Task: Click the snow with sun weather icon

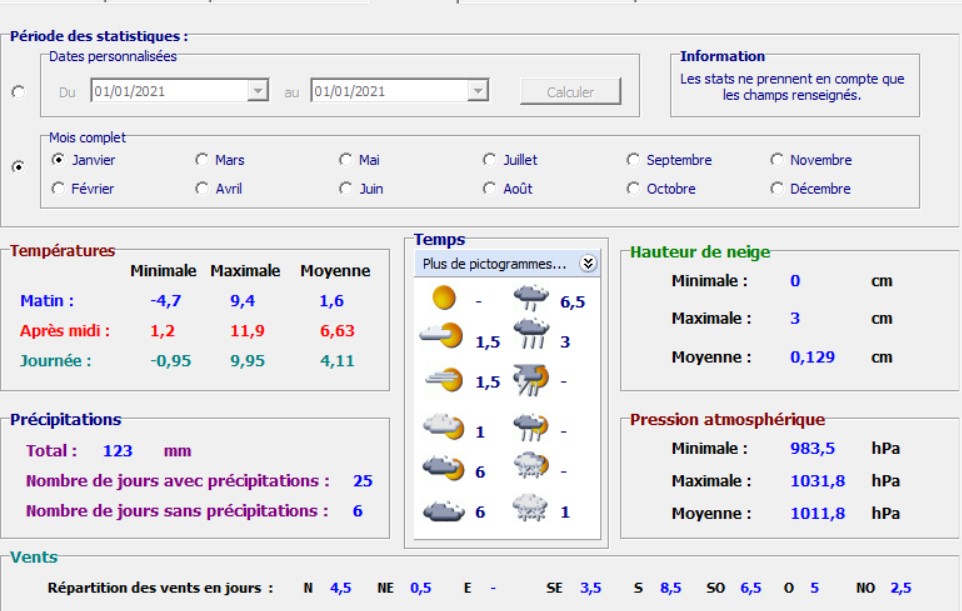Action: pyautogui.click(x=529, y=468)
